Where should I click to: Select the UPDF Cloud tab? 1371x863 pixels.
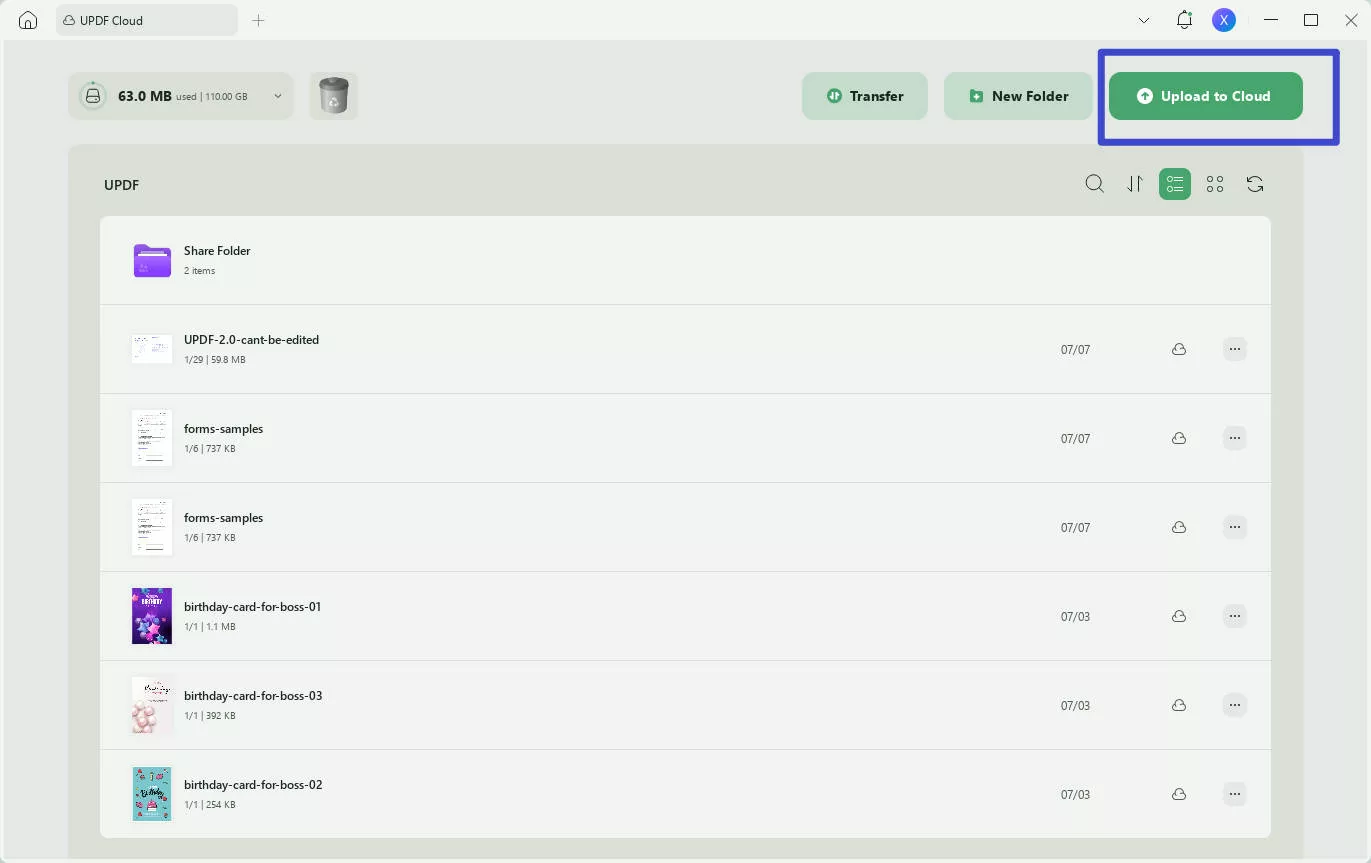[x=146, y=20]
